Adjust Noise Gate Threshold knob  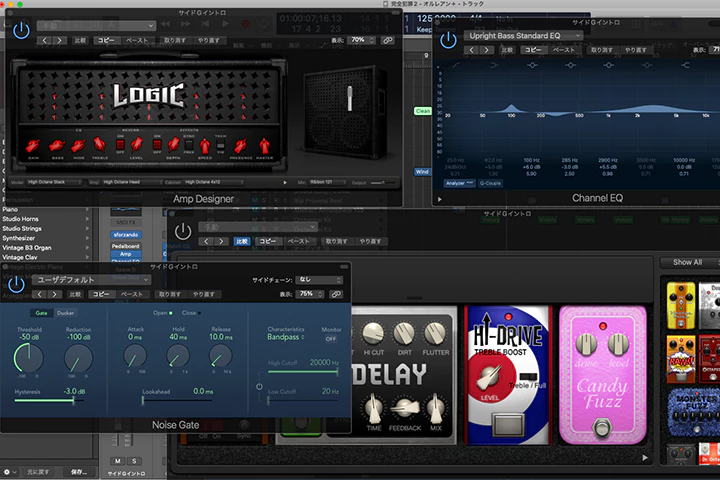[x=28, y=358]
